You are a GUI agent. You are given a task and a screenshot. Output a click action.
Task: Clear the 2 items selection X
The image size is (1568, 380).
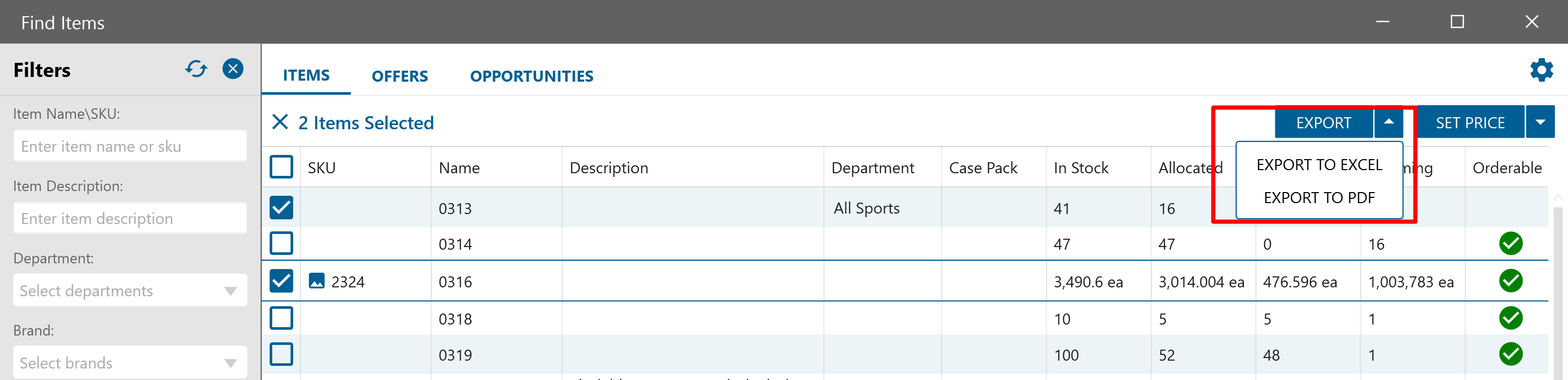point(280,122)
